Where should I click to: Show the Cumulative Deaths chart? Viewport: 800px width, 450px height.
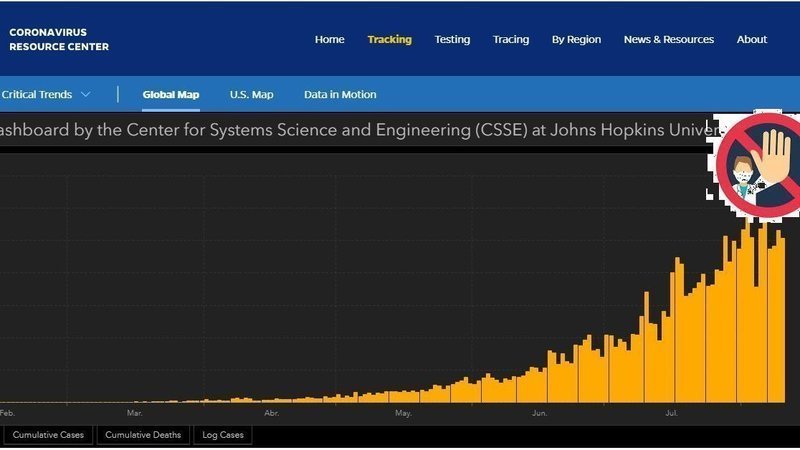[x=143, y=435]
